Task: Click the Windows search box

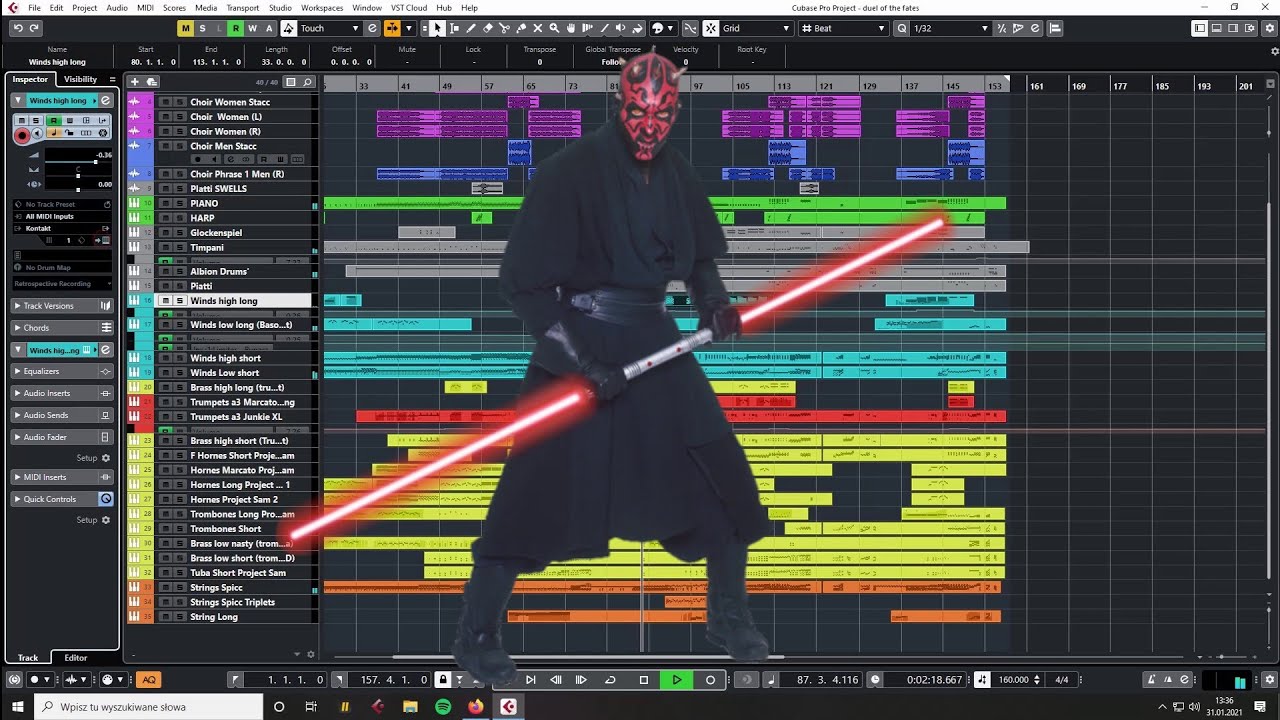Action: pos(150,707)
